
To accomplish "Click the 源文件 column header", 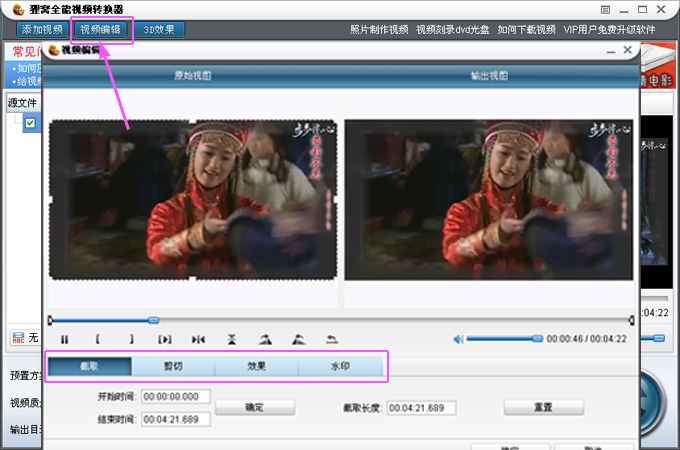I will coord(22,103).
